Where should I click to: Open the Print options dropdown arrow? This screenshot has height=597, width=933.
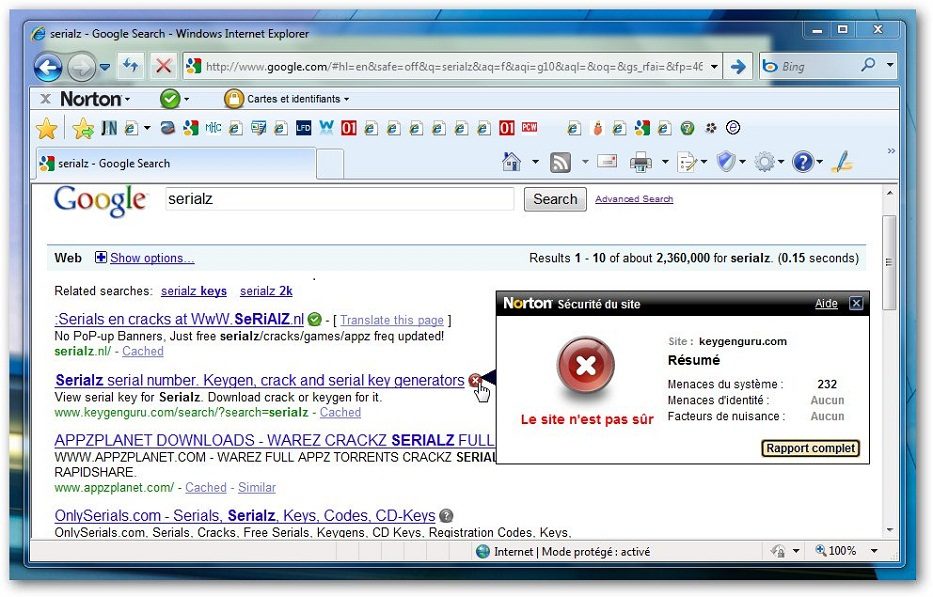point(665,162)
